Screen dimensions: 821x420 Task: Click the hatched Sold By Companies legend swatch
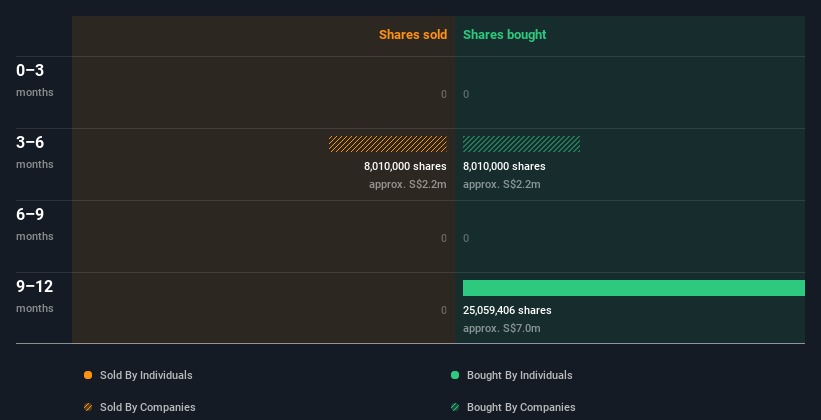click(x=88, y=407)
